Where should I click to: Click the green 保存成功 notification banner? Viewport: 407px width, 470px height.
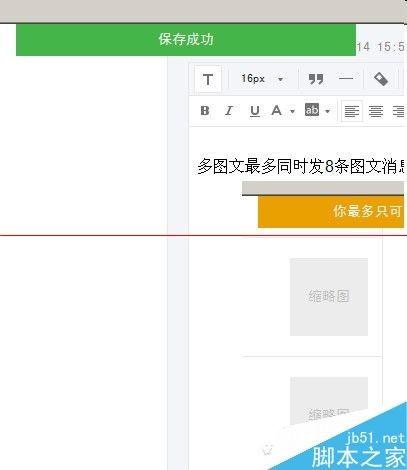[x=186, y=40]
